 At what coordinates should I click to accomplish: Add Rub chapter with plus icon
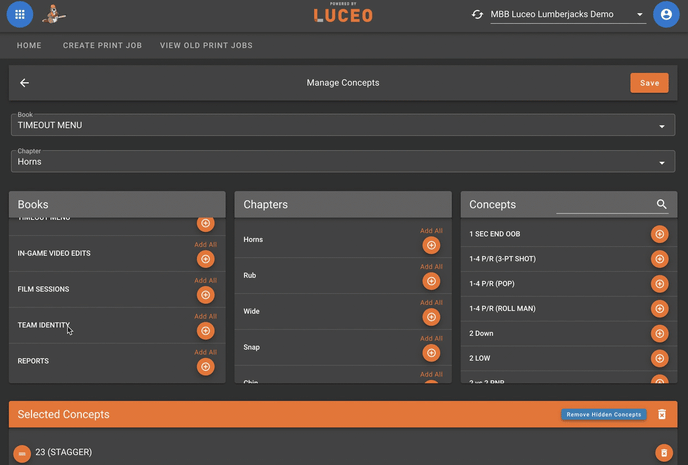[x=431, y=281]
